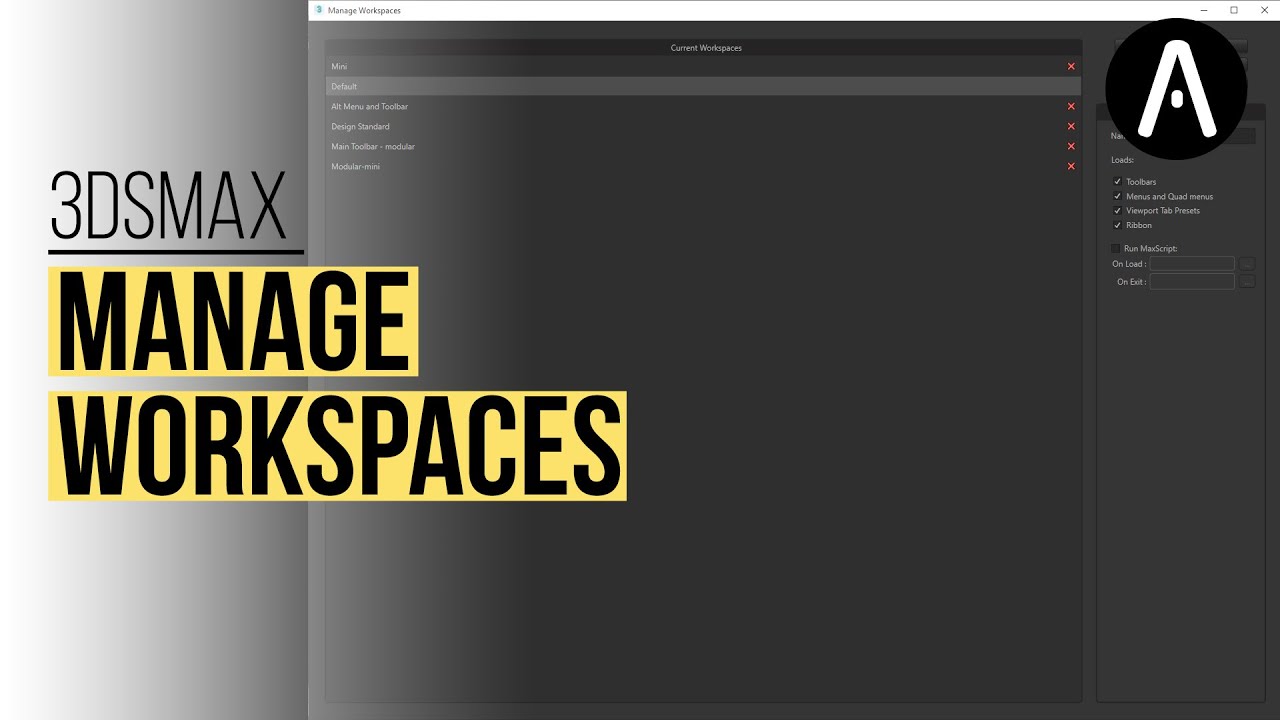Delete the Mini workspace with its red X

point(1071,67)
